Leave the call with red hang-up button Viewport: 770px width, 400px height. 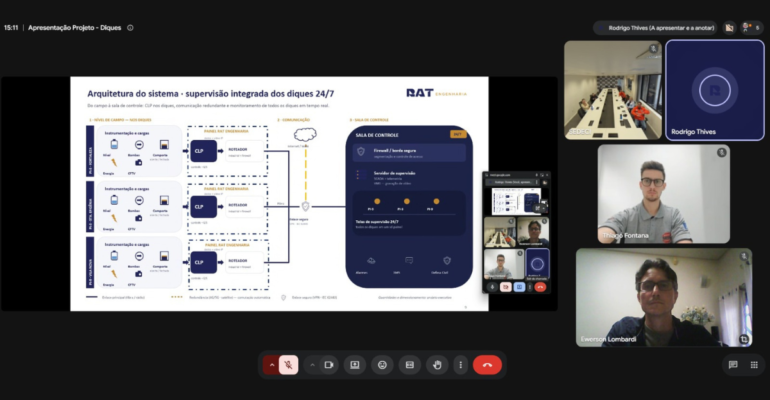(x=487, y=365)
